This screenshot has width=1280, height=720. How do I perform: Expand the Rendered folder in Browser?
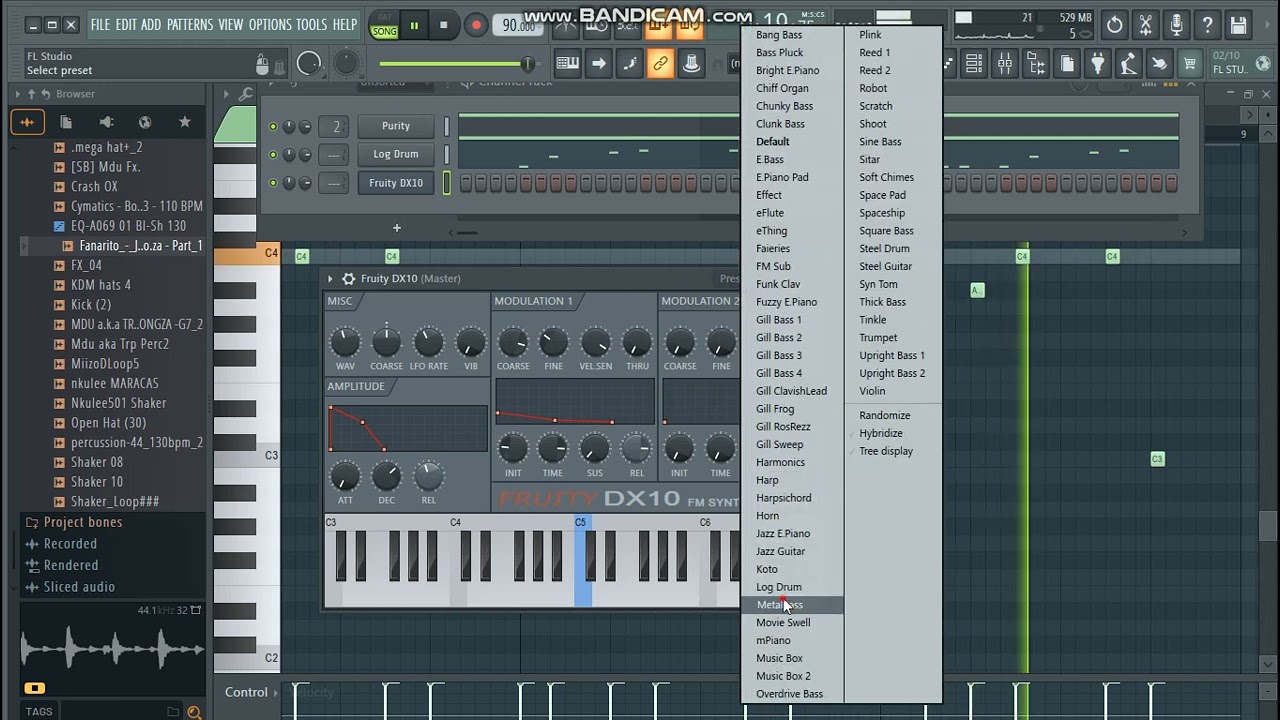tap(70, 565)
